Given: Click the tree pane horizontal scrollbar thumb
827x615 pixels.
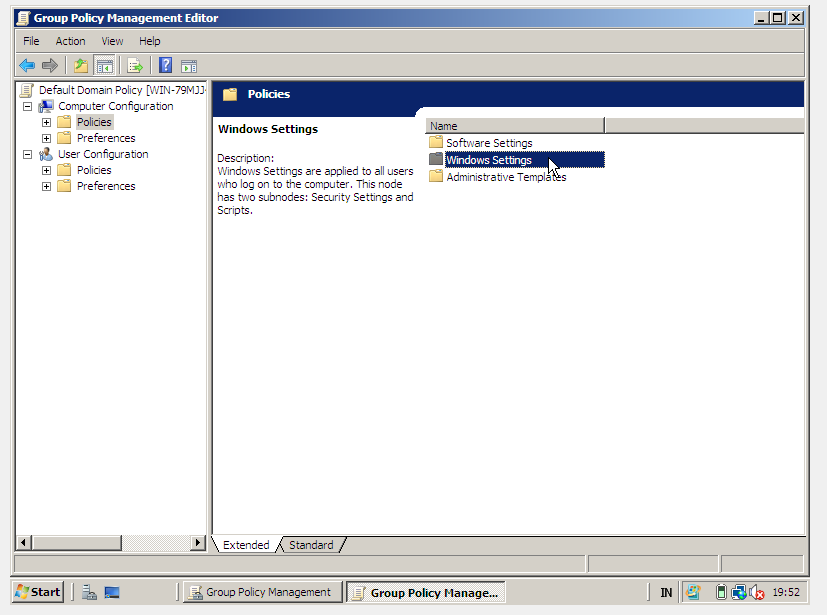Looking at the screenshot, I should tap(76, 542).
